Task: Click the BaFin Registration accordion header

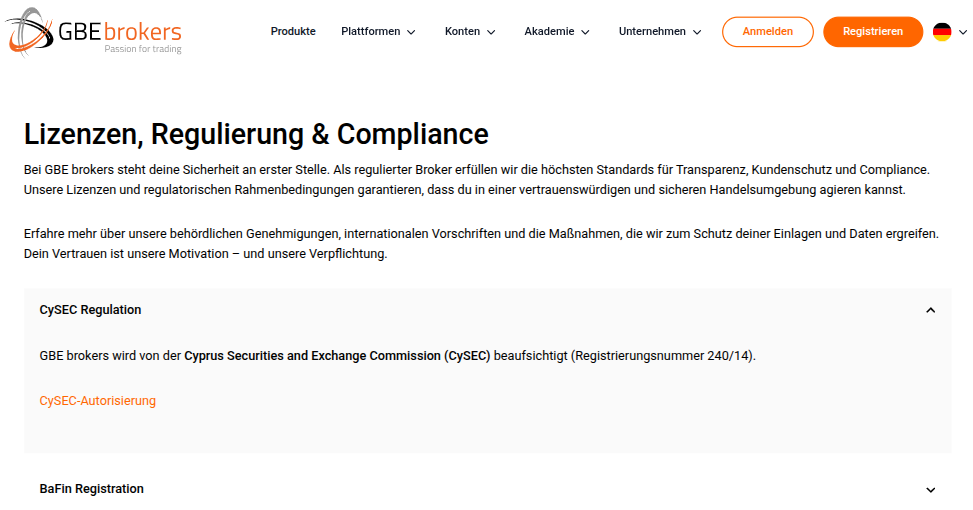Action: [x=487, y=489]
